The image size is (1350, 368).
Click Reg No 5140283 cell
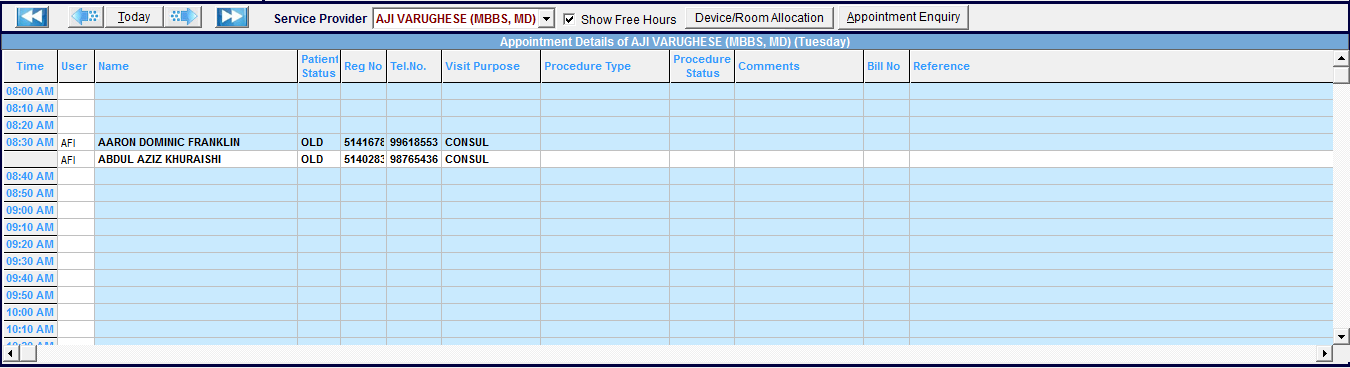pos(364,159)
